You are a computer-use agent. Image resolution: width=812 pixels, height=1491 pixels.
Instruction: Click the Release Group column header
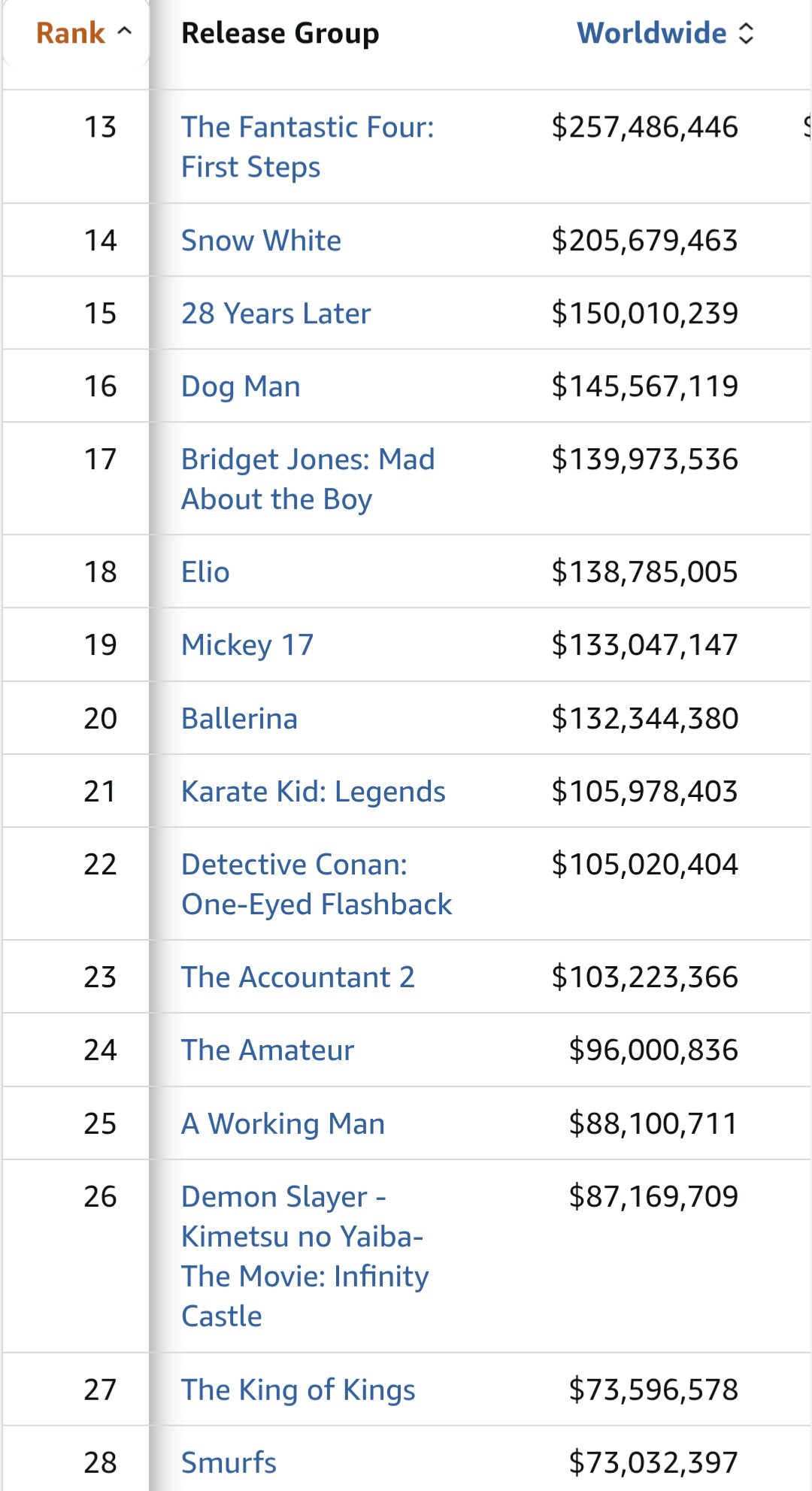(x=280, y=33)
